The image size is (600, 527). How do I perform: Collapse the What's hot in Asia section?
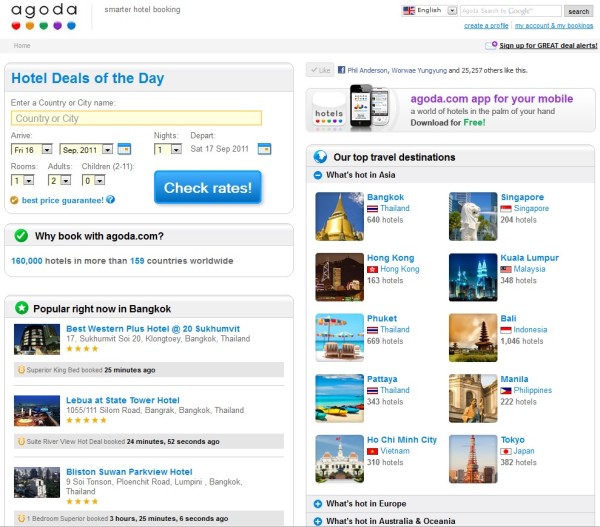(318, 175)
